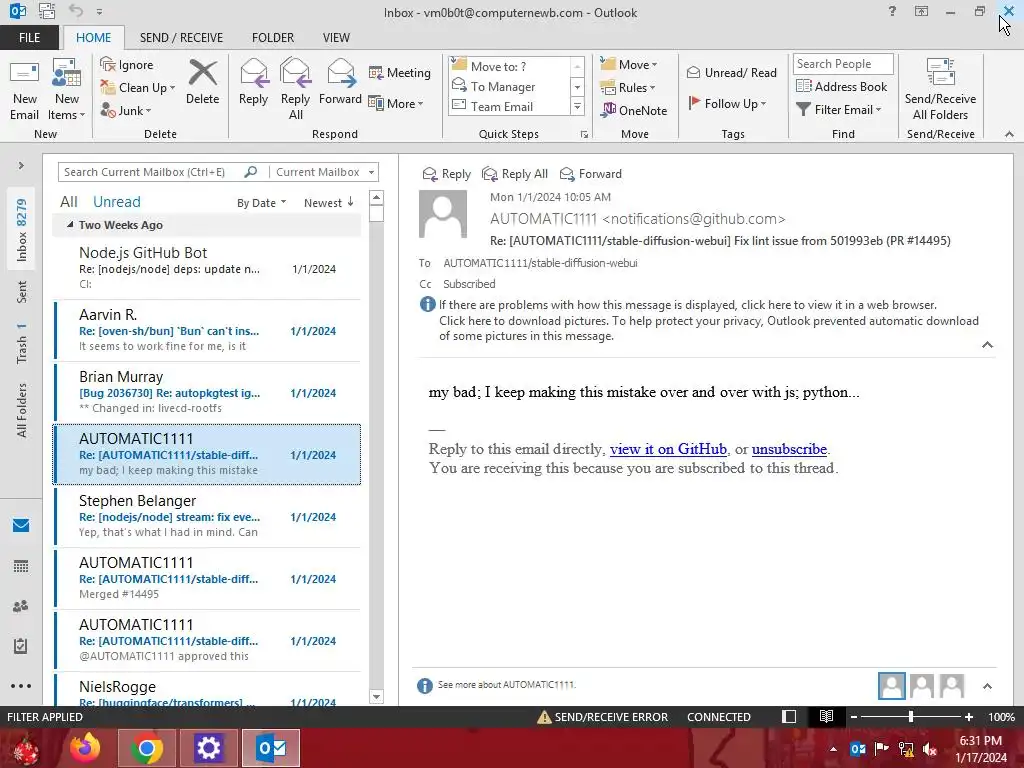Open more navigation options
The width and height of the screenshot is (1024, 768).
(21, 686)
